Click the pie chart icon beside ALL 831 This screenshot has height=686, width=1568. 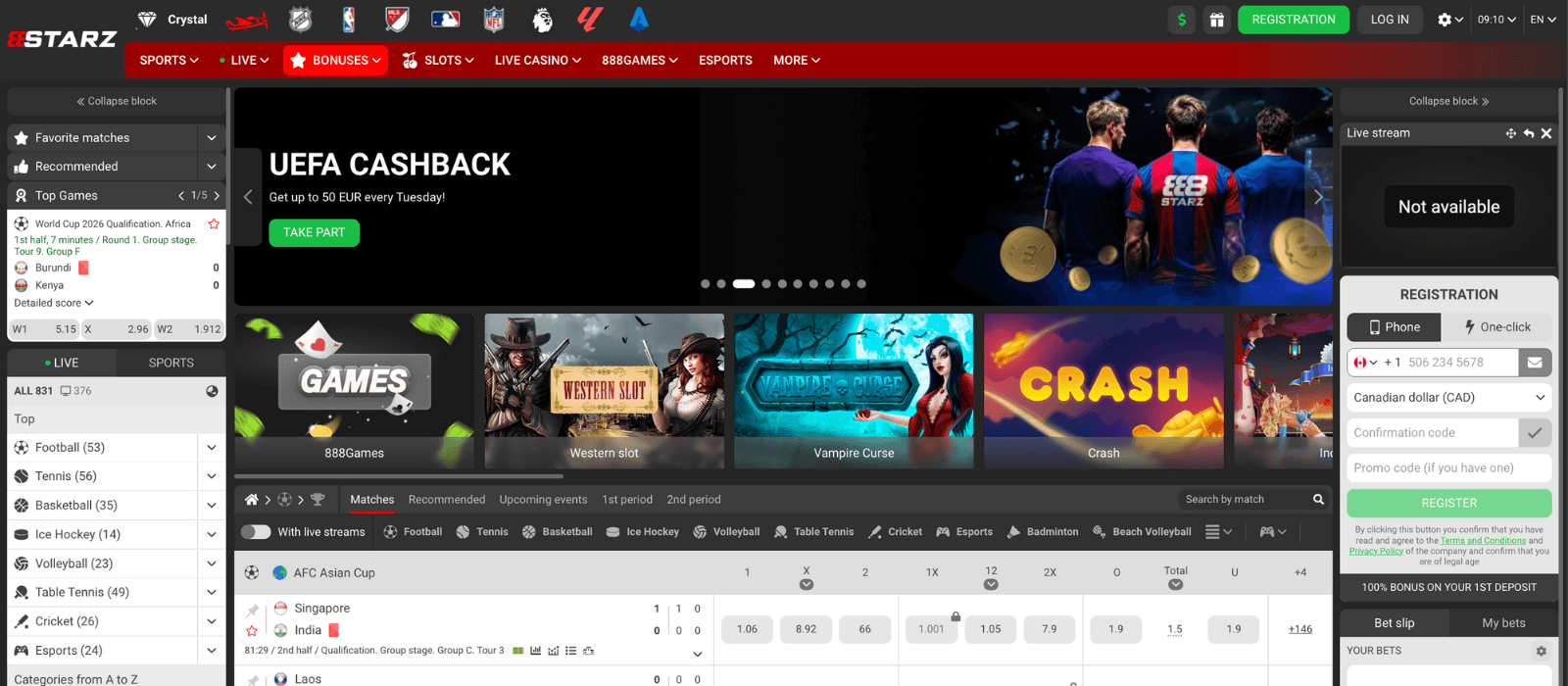click(212, 391)
